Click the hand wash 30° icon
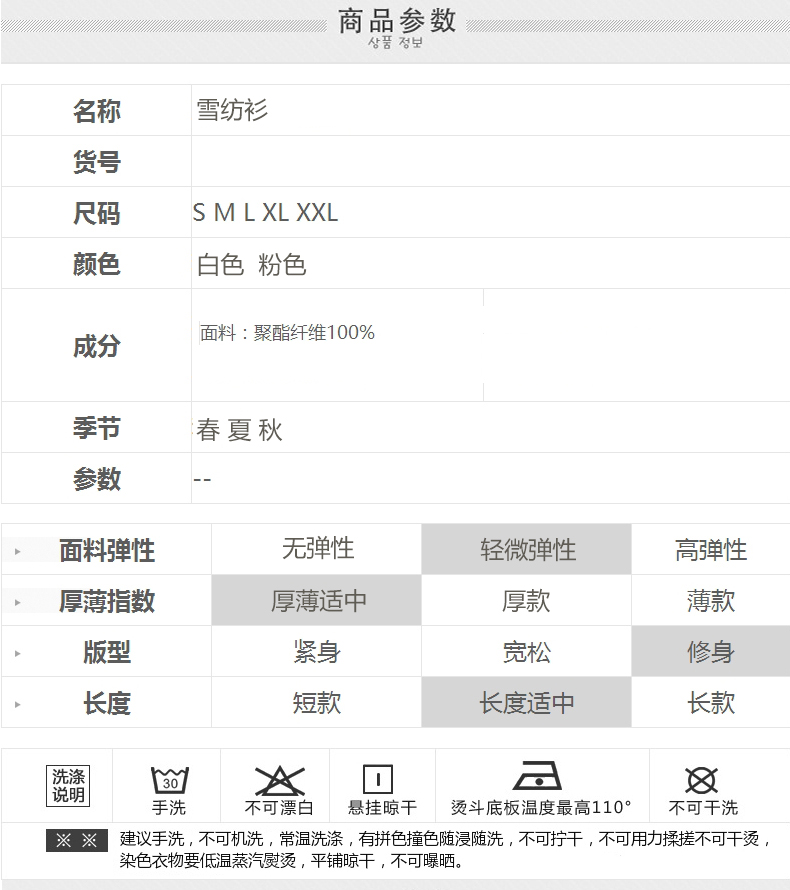This screenshot has width=790, height=890. pyautogui.click(x=169, y=780)
